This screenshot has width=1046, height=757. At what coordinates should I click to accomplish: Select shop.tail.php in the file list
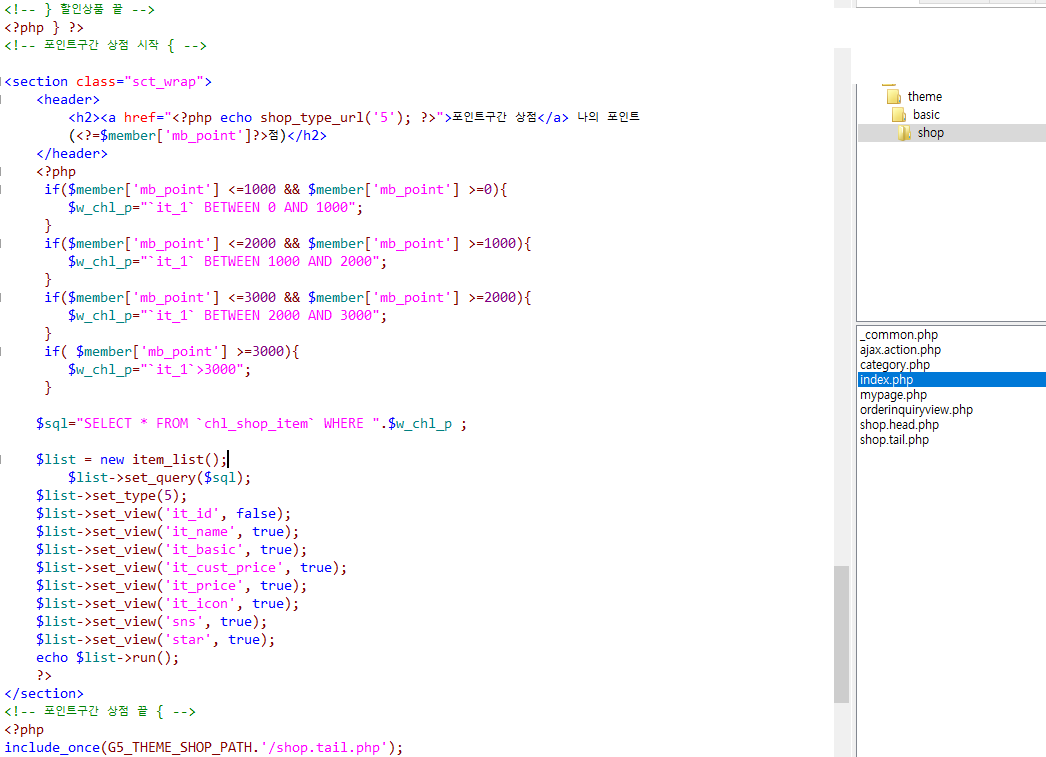click(x=894, y=440)
